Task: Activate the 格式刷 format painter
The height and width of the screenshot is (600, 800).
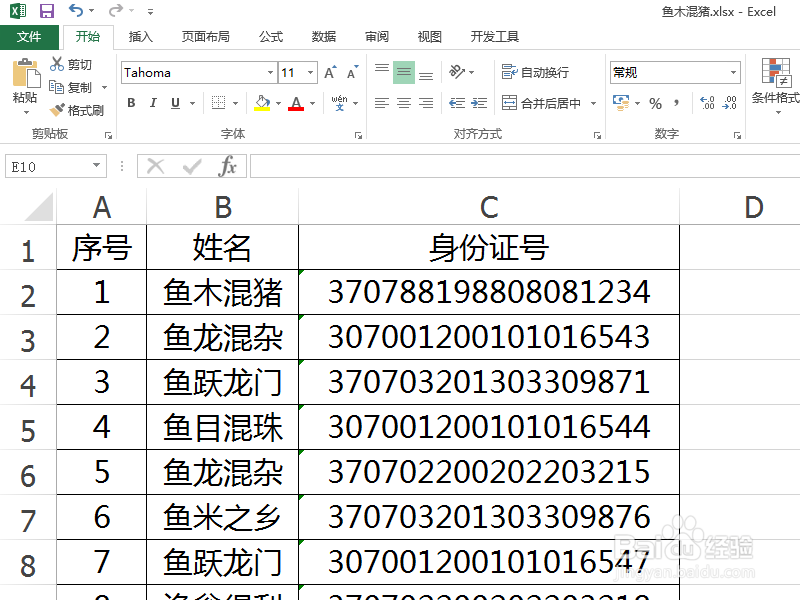Action: [x=77, y=110]
